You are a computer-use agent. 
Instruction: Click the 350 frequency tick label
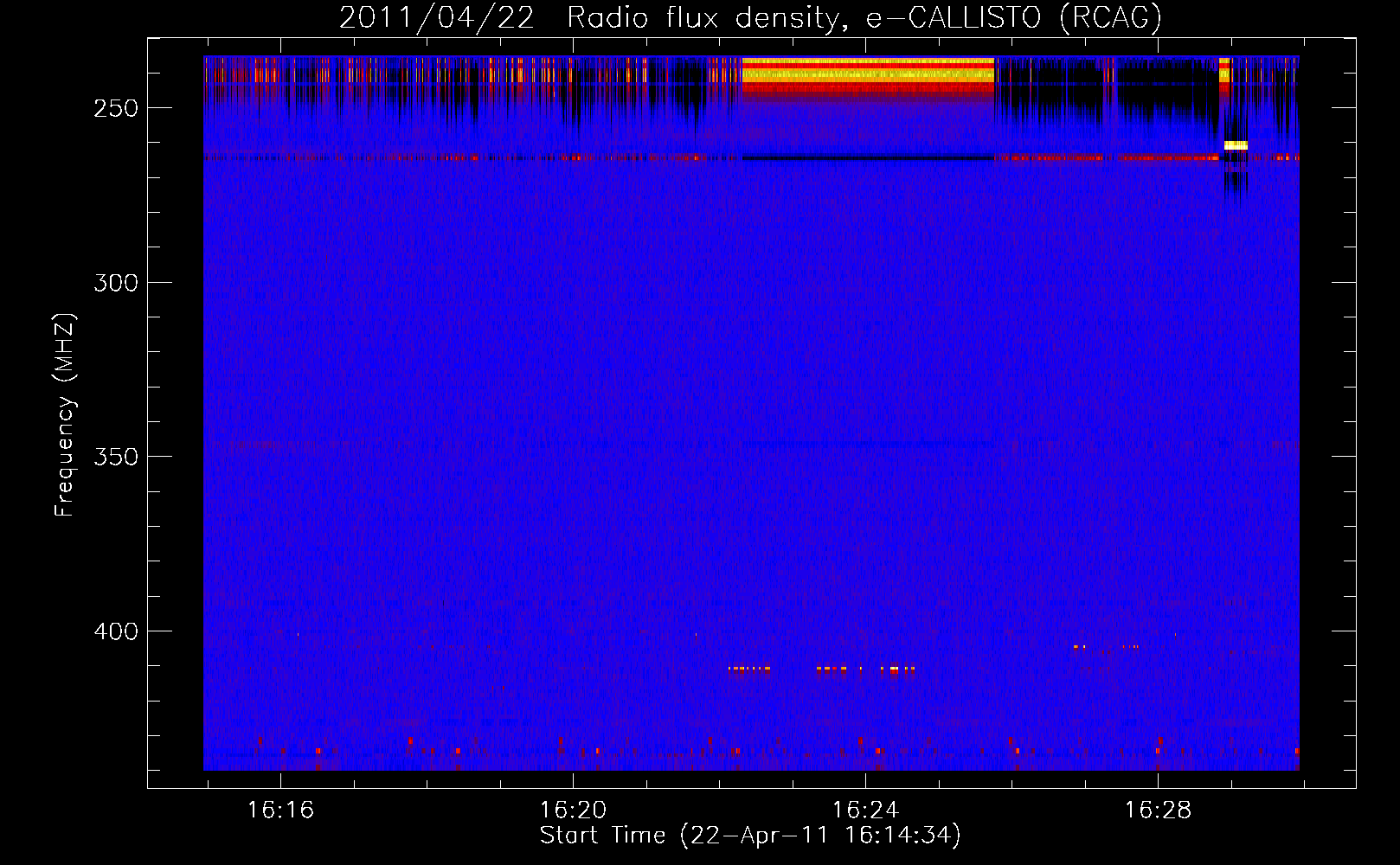point(116,457)
